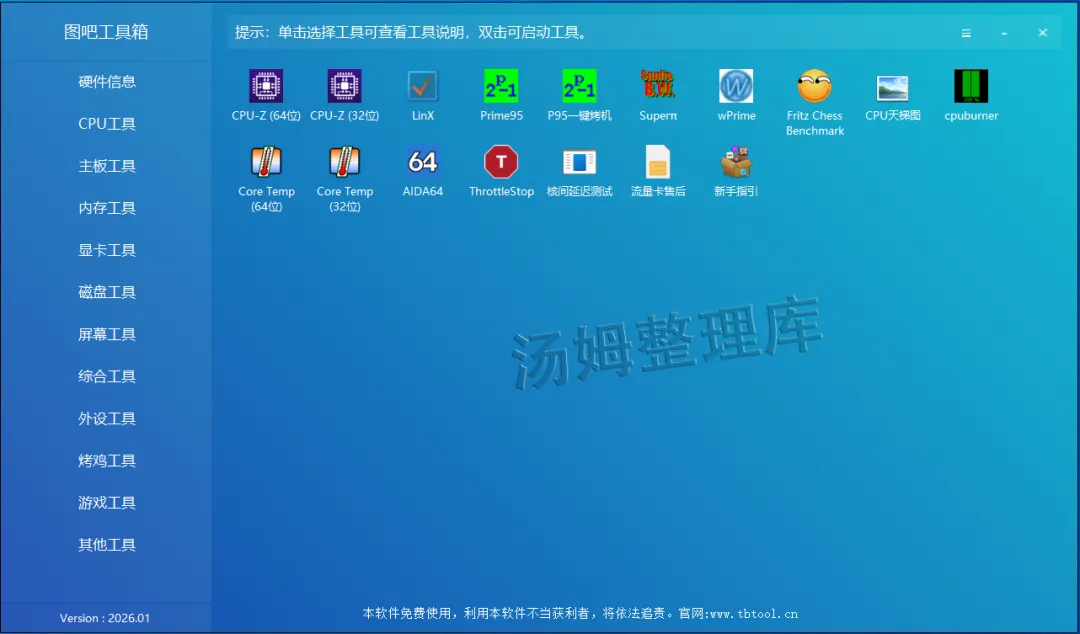The image size is (1080, 634).
Task: Switch to the 硬件信息 category
Action: click(107, 82)
